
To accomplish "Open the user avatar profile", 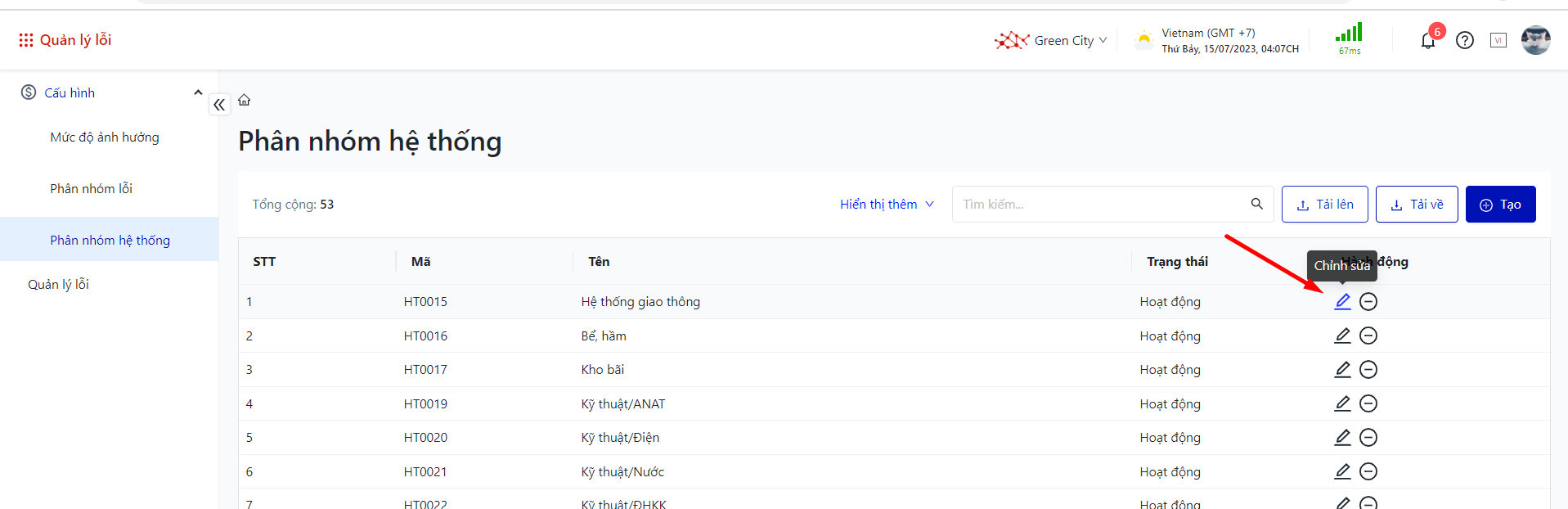I will [1535, 40].
